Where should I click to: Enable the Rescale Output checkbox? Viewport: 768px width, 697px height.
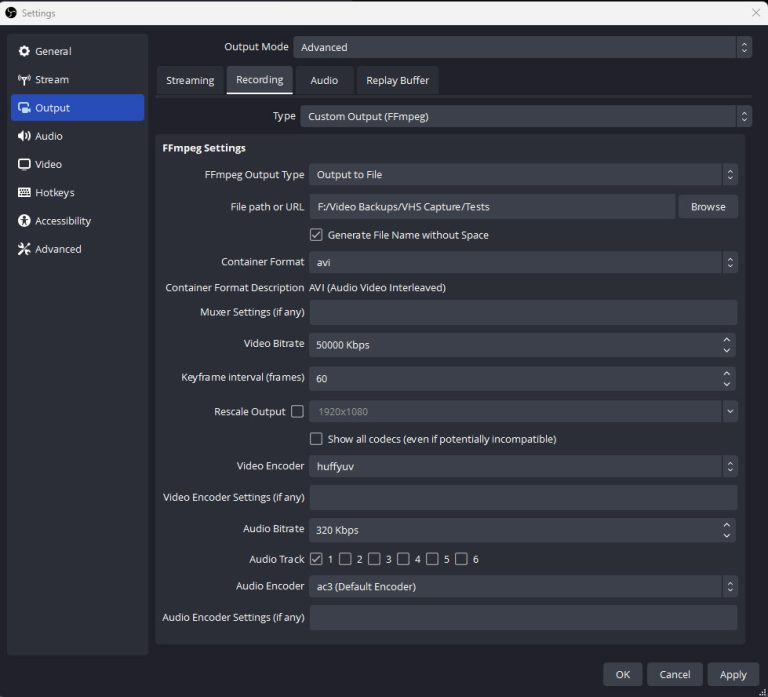click(297, 411)
